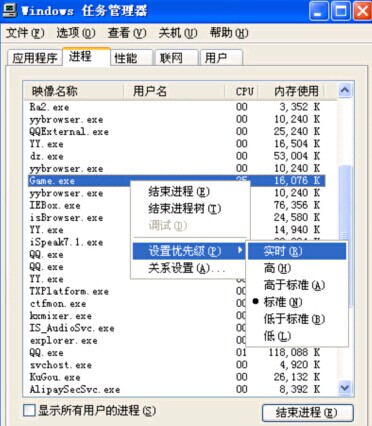
Task: Sort by 用户名 column header
Action: coord(174,91)
